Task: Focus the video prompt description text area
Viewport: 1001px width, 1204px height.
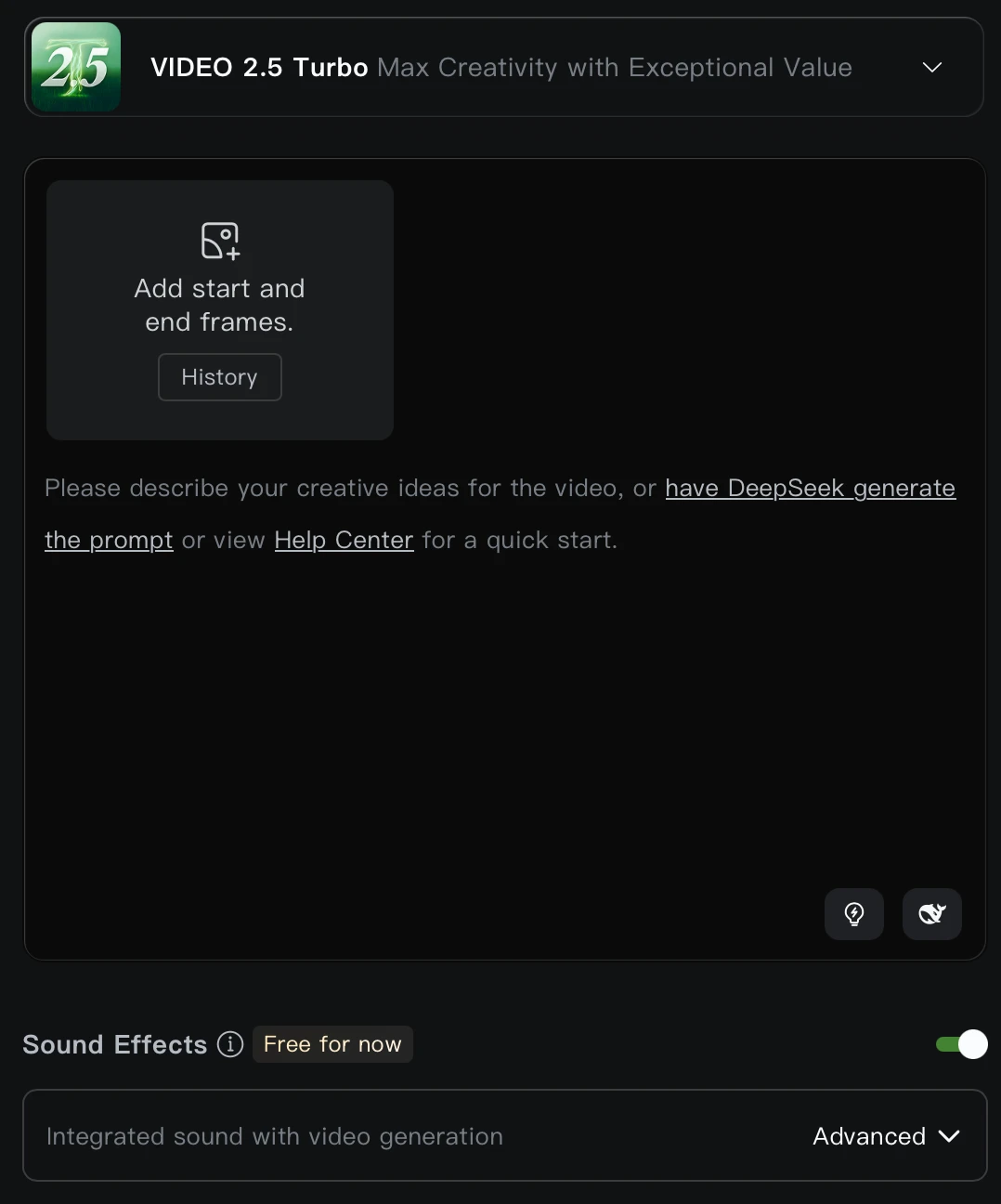Action: click(x=504, y=706)
